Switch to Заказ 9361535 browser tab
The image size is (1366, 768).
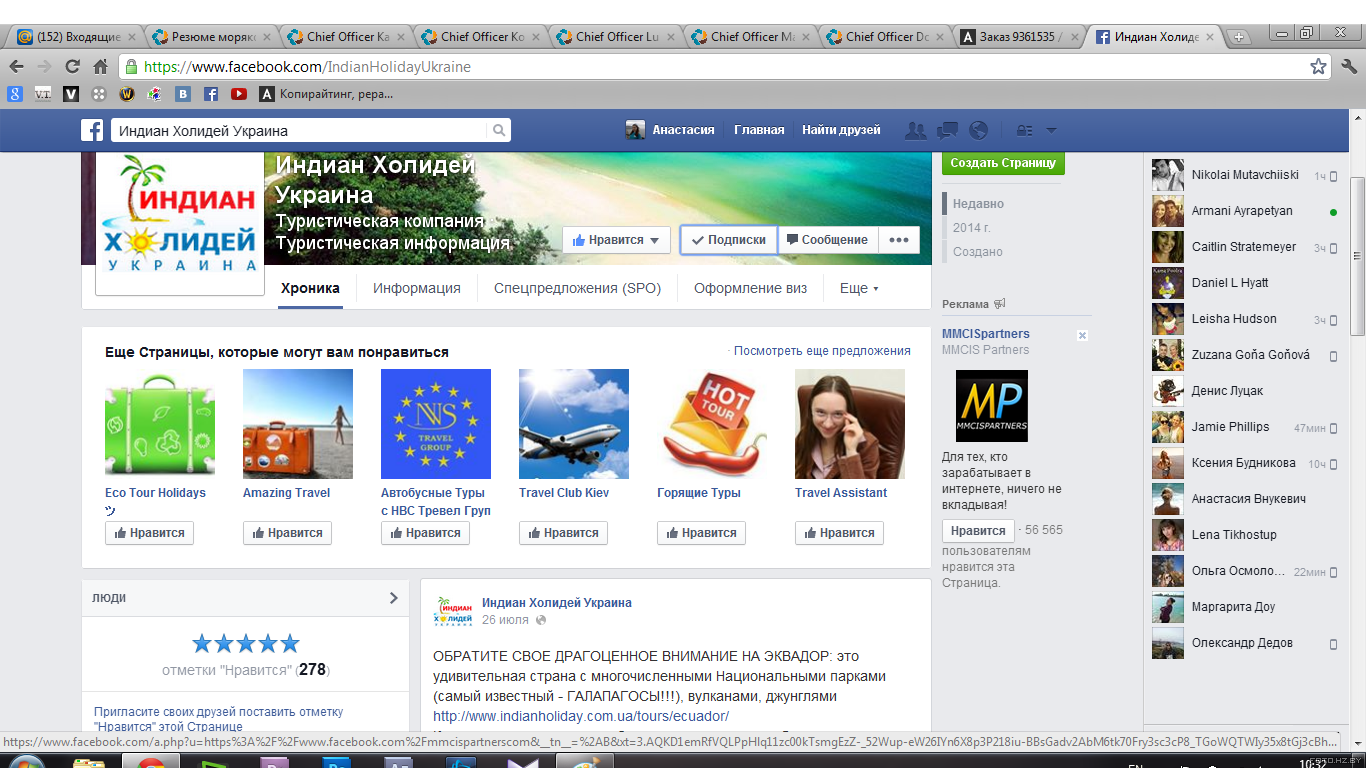tap(1017, 37)
